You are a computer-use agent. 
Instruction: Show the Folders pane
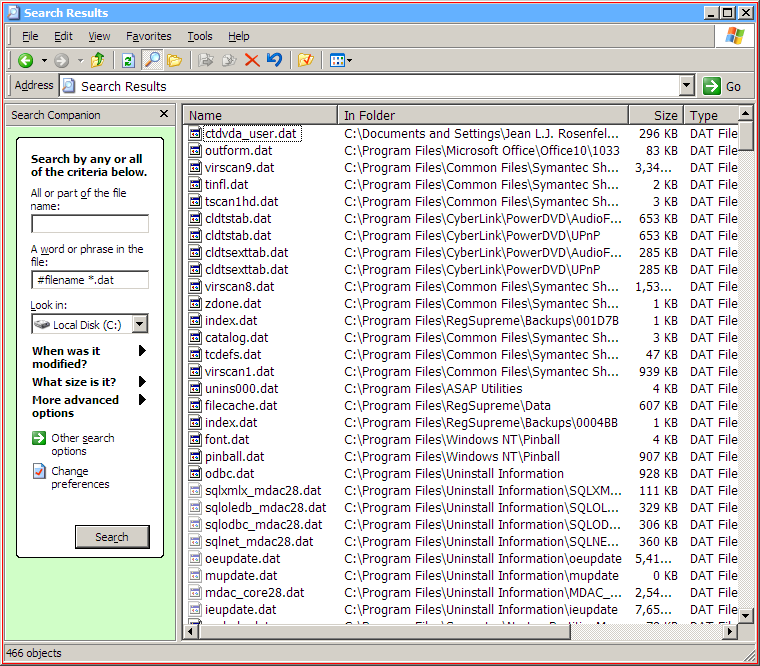click(174, 61)
